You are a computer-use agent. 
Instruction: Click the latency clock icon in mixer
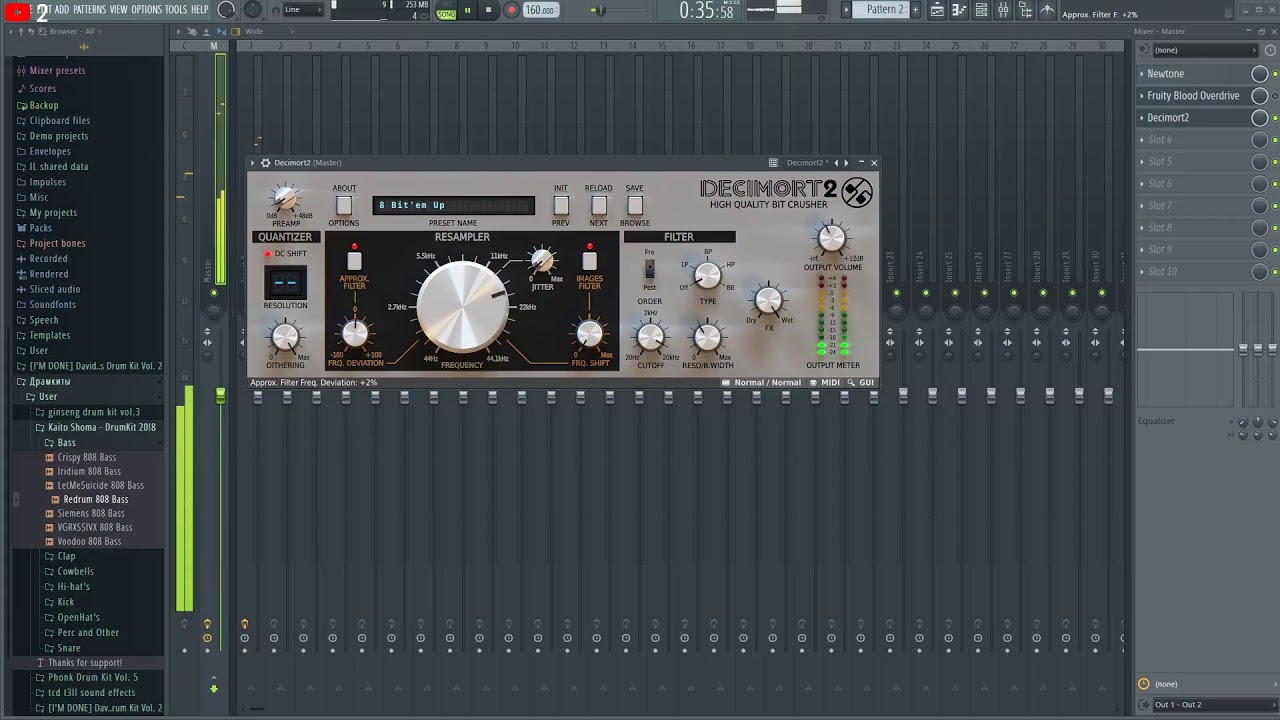1143,684
